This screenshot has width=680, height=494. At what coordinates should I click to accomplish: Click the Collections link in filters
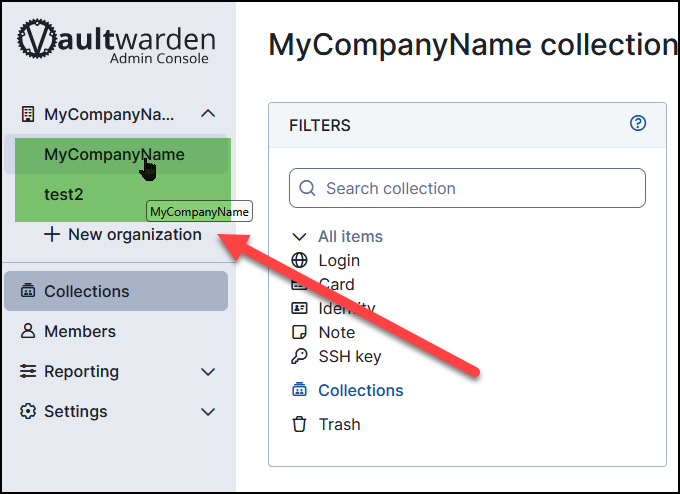coord(360,390)
